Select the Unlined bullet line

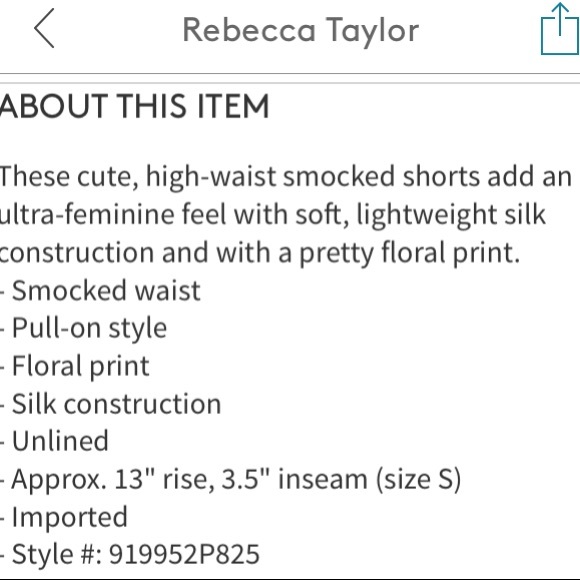pos(54,441)
